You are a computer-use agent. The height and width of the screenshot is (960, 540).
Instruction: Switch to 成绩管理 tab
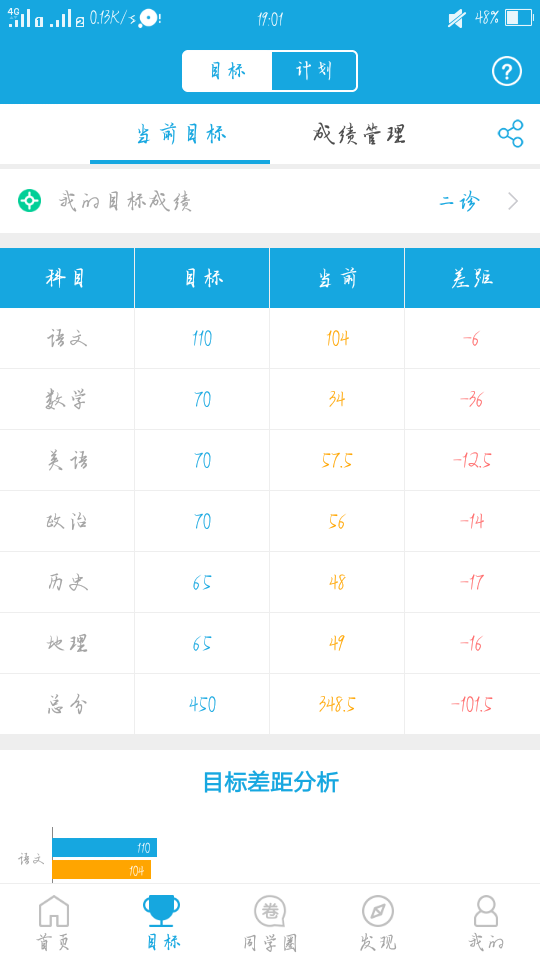point(359,133)
